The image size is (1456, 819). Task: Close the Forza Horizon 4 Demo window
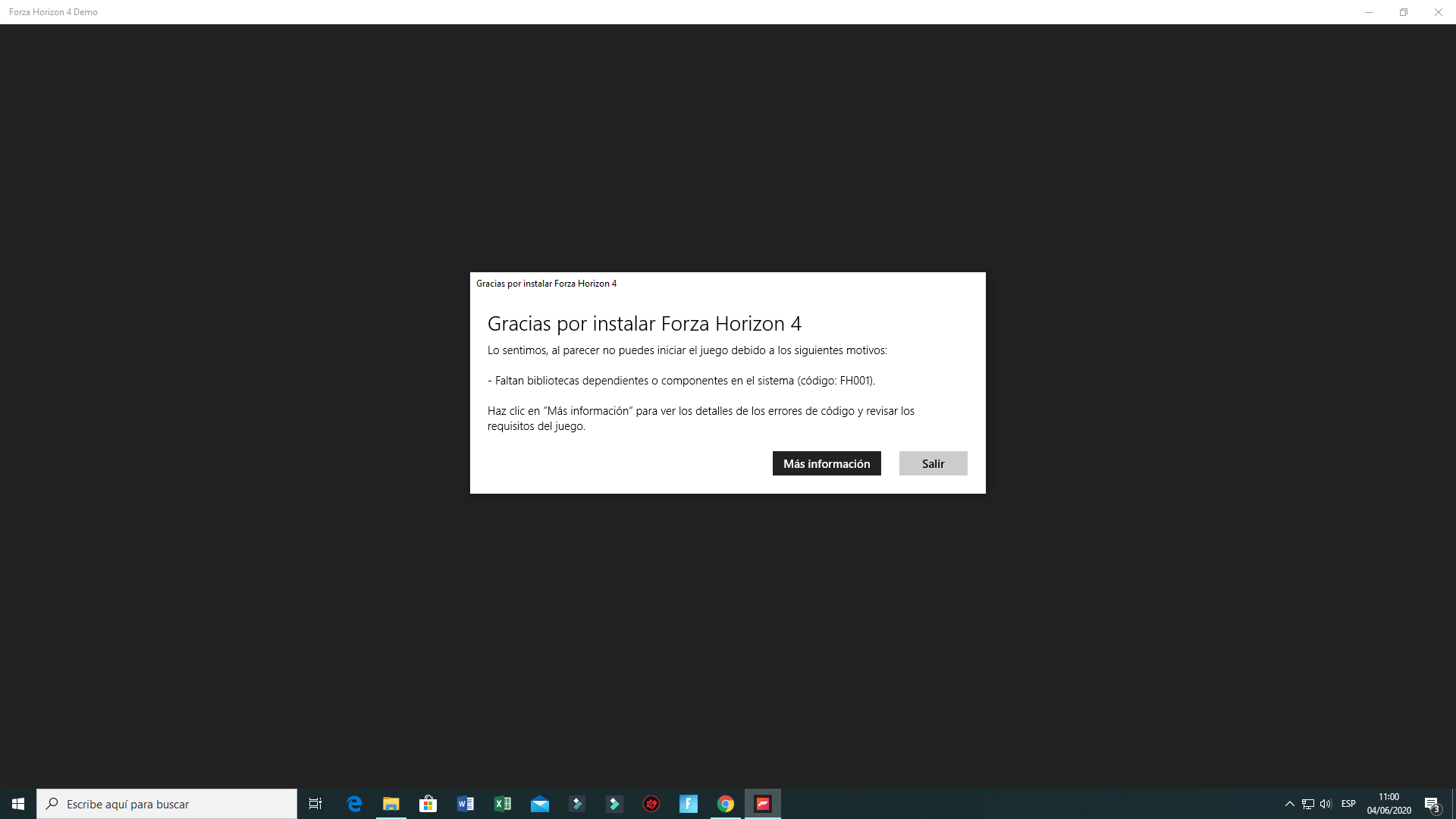[1439, 12]
